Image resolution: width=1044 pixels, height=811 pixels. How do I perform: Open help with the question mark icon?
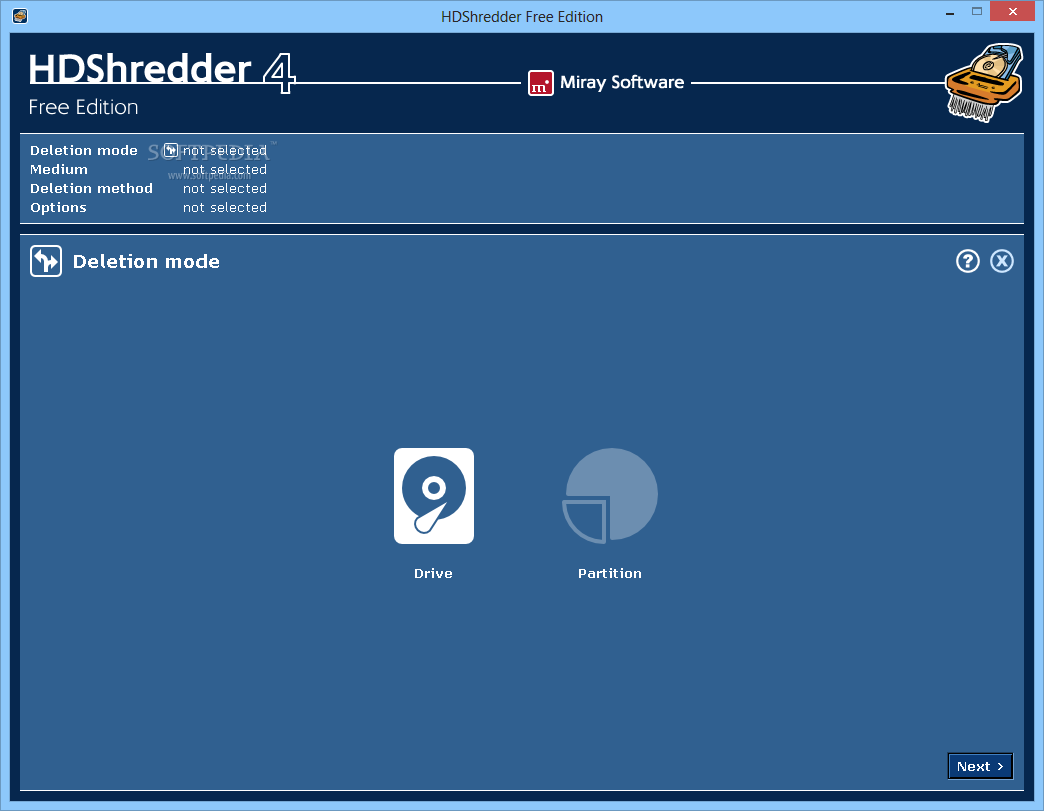coord(967,261)
